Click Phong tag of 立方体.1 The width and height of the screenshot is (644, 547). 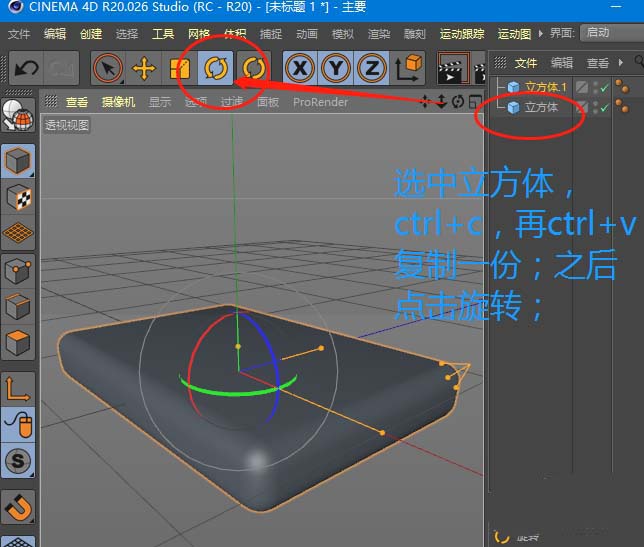click(622, 87)
